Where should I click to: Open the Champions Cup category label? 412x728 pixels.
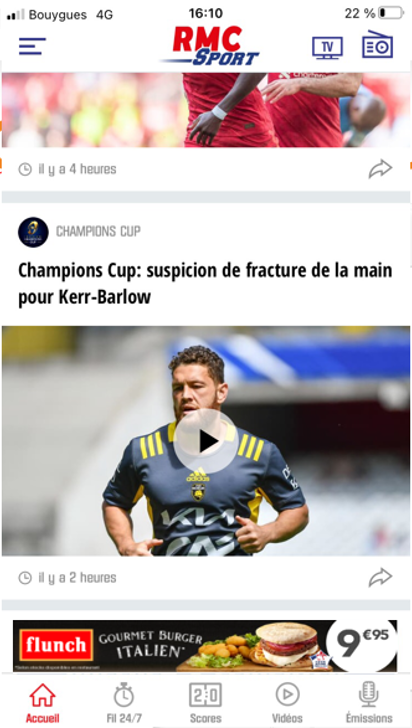click(98, 231)
